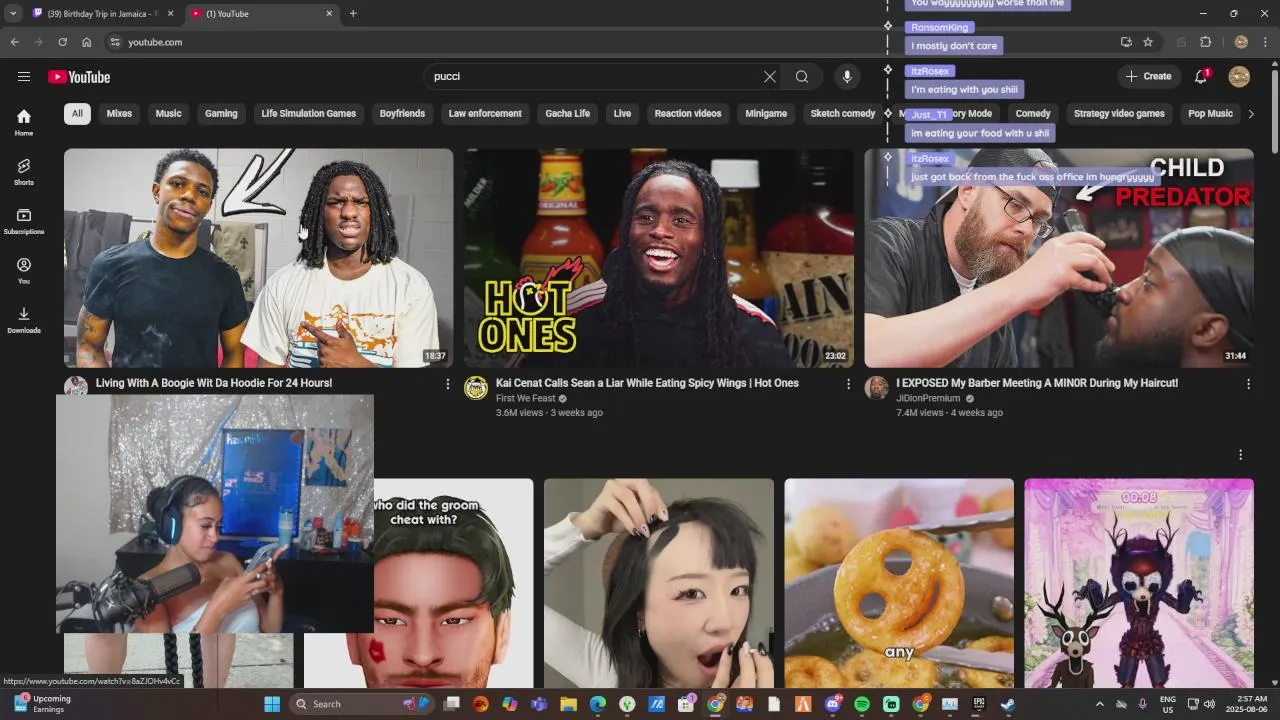Open the Chrome three-dot menu
This screenshot has width=1280, height=720.
[1265, 42]
